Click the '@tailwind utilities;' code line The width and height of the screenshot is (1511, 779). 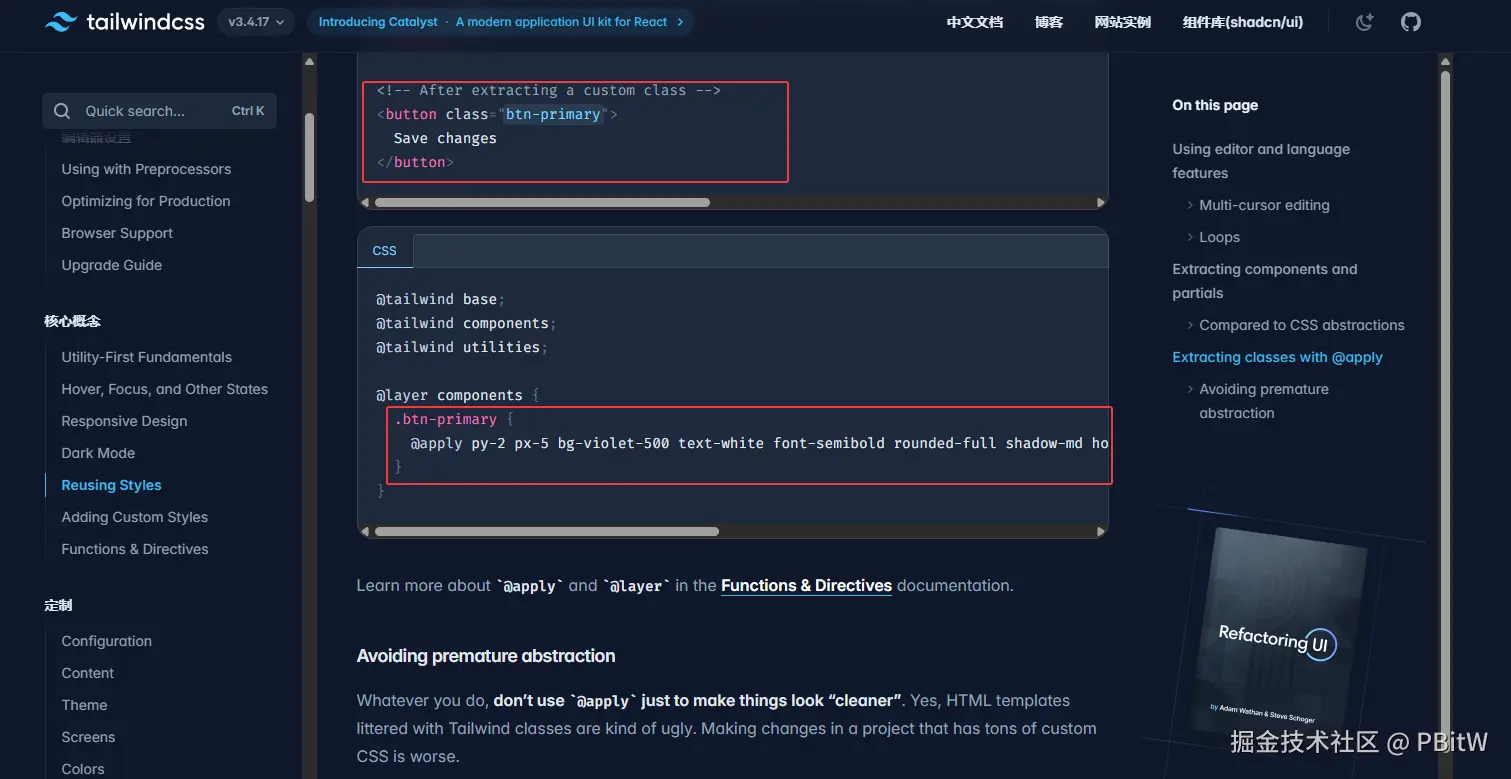tap(462, 347)
